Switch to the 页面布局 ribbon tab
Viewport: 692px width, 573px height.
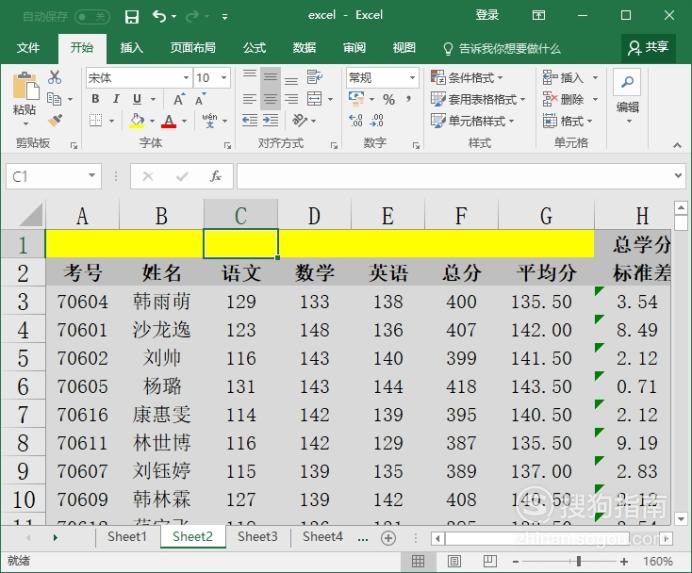(193, 48)
